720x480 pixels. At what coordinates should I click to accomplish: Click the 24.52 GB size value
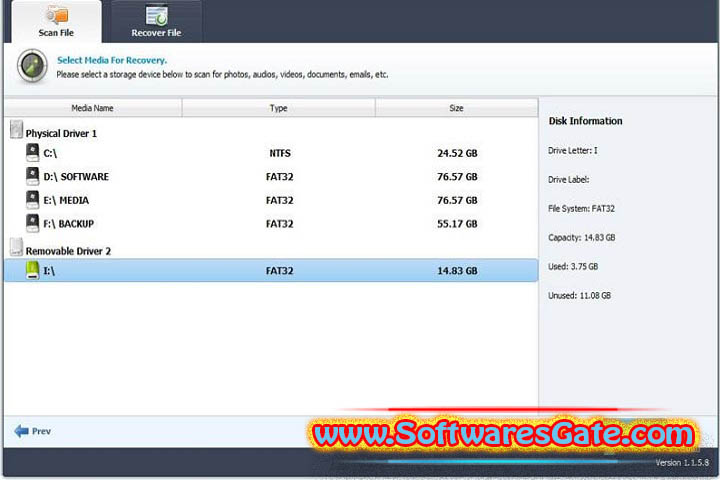(457, 153)
